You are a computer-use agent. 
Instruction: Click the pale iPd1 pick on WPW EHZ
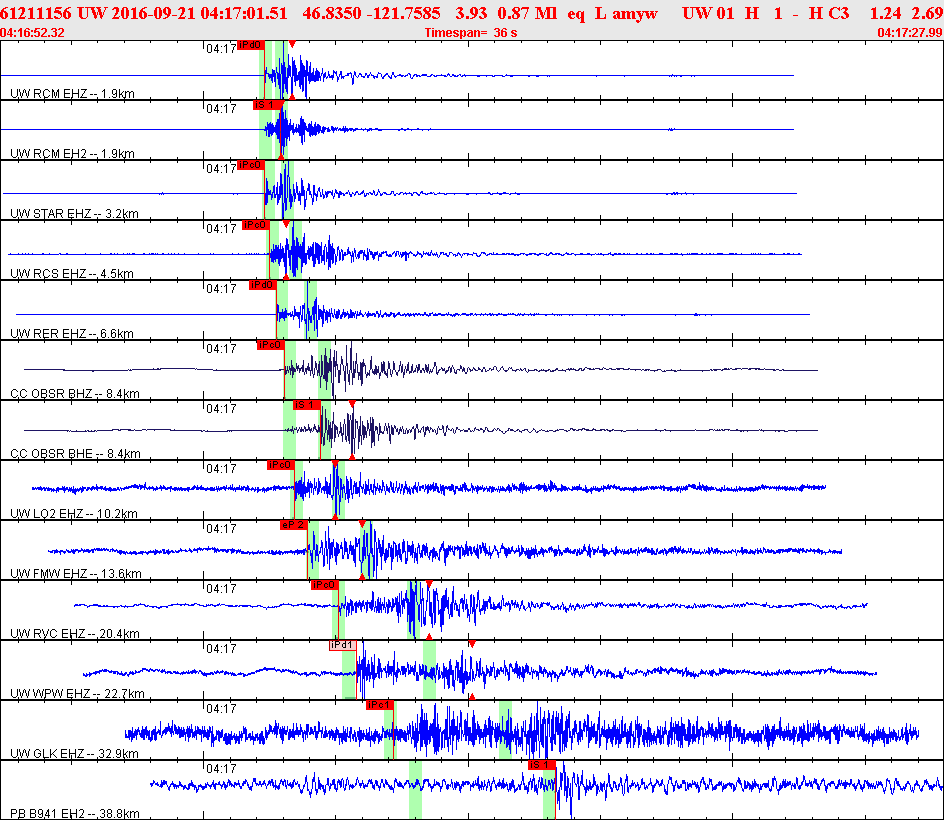(343, 645)
